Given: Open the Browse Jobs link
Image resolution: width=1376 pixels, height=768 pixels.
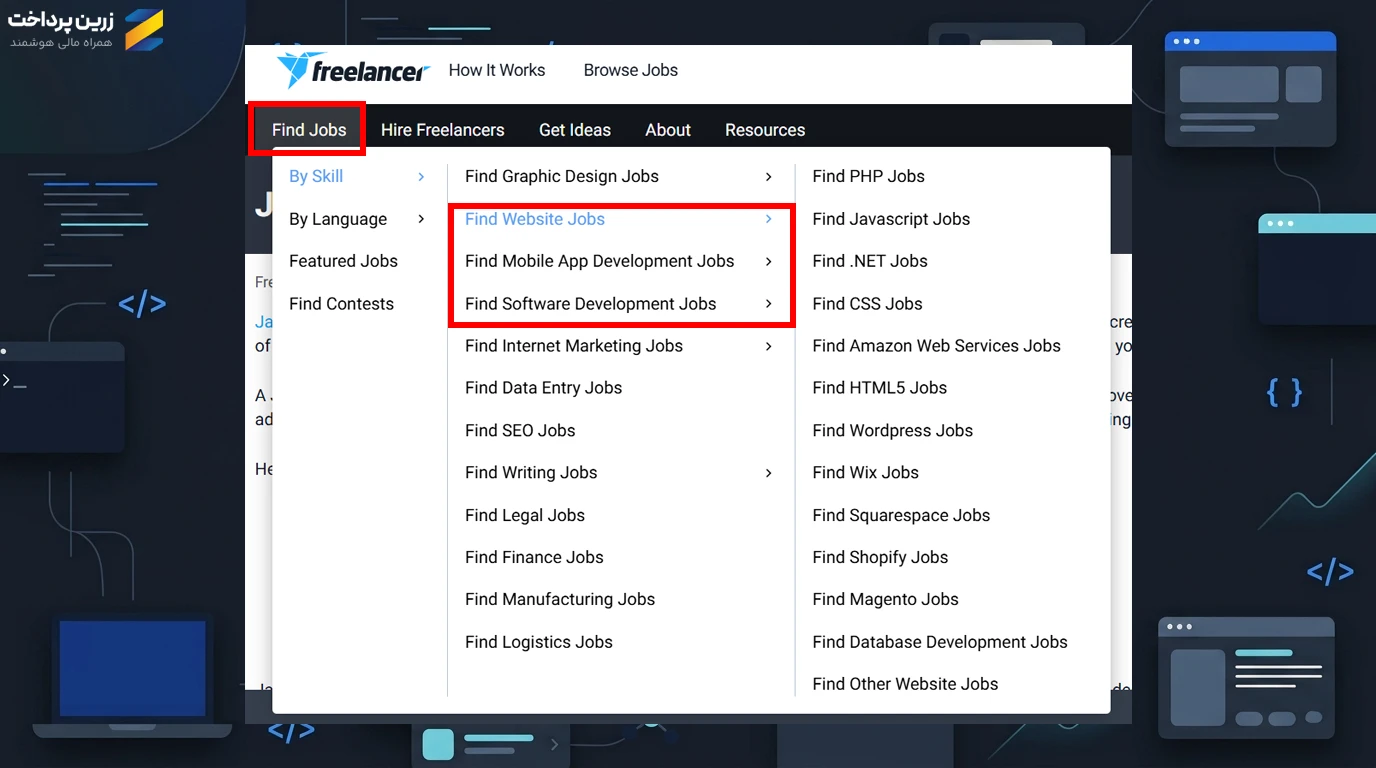Looking at the screenshot, I should (631, 70).
